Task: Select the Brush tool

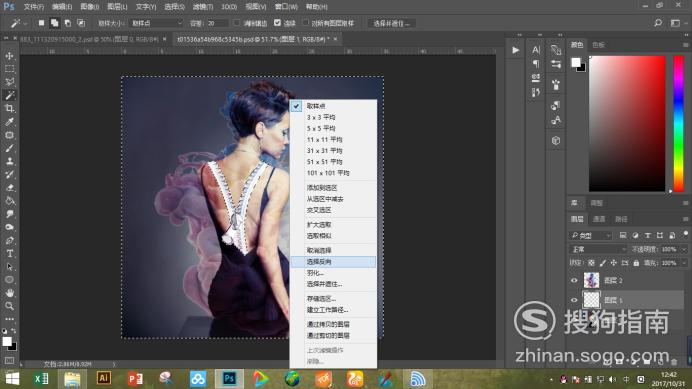Action: click(9, 148)
